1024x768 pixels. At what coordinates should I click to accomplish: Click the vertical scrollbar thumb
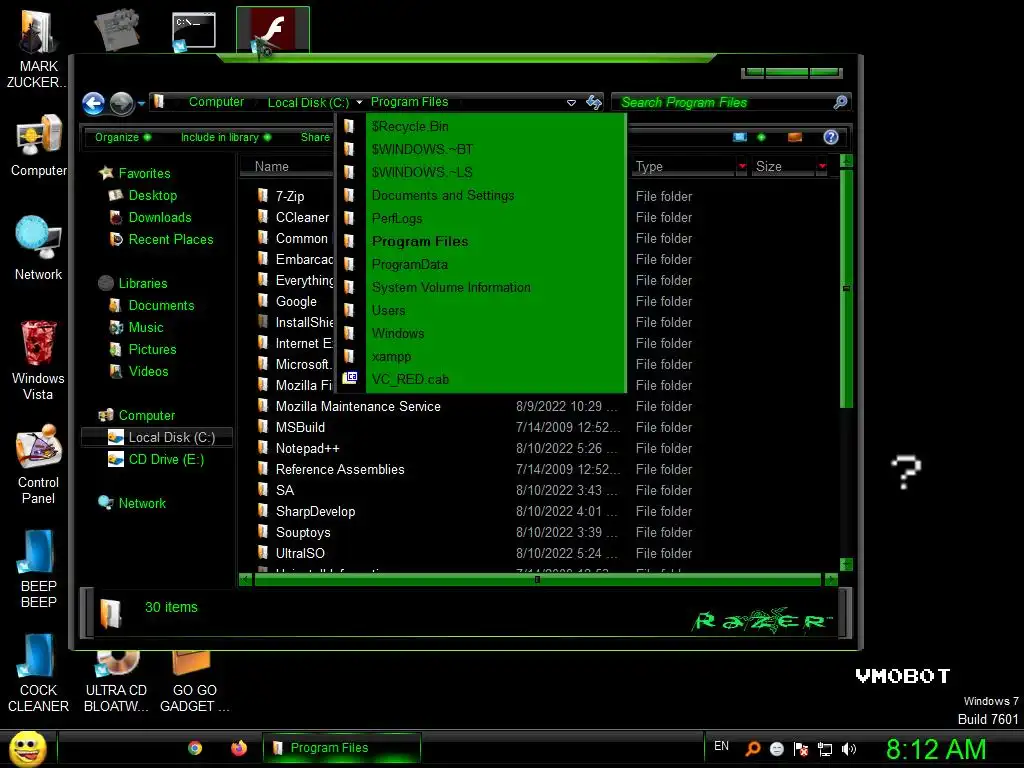(x=846, y=288)
